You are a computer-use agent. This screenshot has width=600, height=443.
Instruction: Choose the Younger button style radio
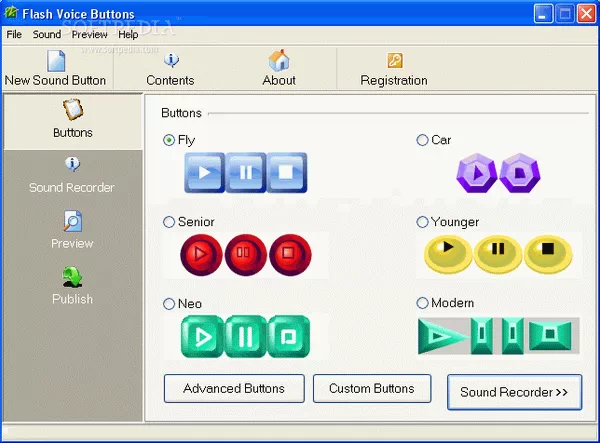pos(422,222)
